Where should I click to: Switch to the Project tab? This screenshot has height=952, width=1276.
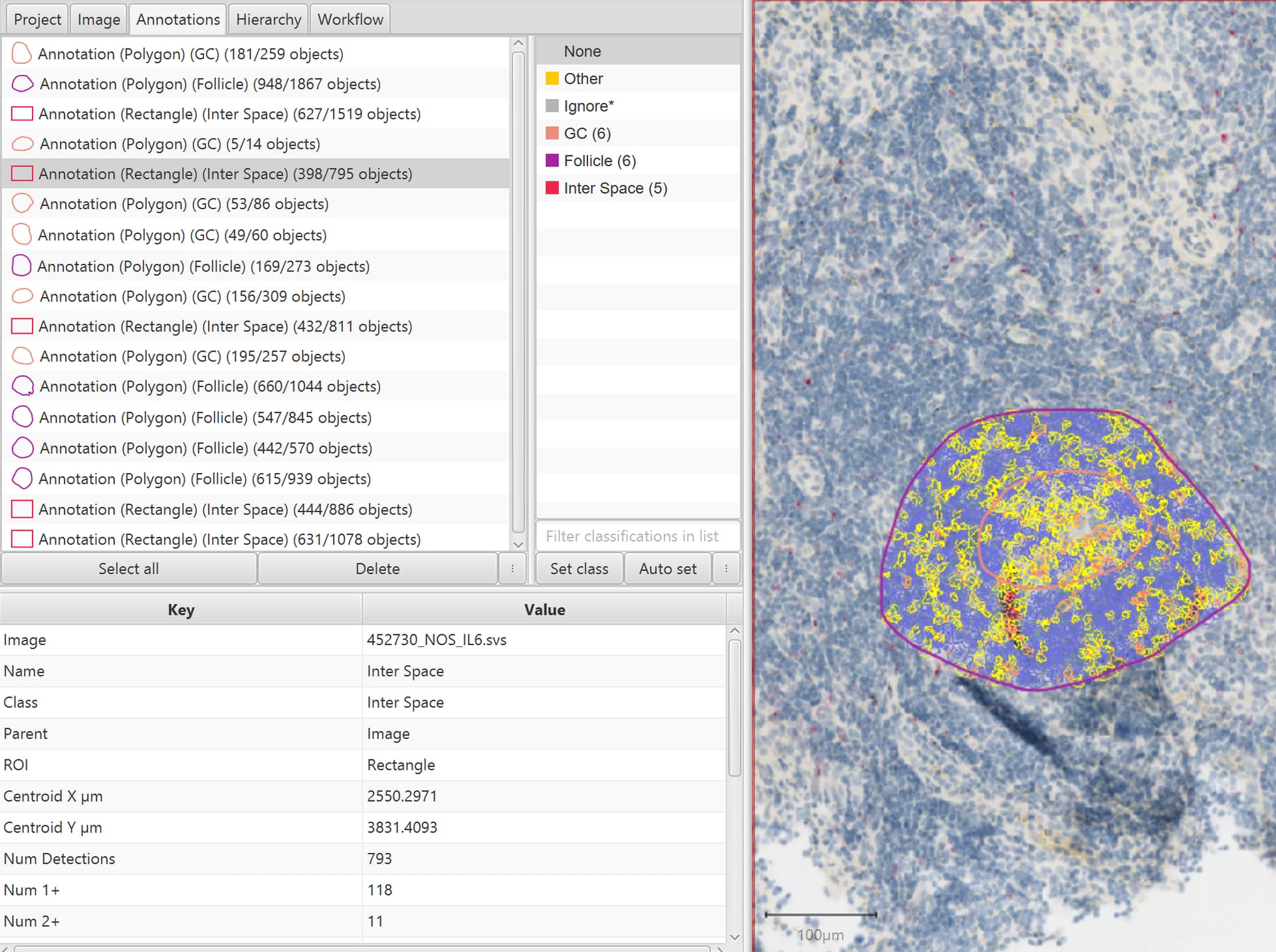pyautogui.click(x=37, y=19)
